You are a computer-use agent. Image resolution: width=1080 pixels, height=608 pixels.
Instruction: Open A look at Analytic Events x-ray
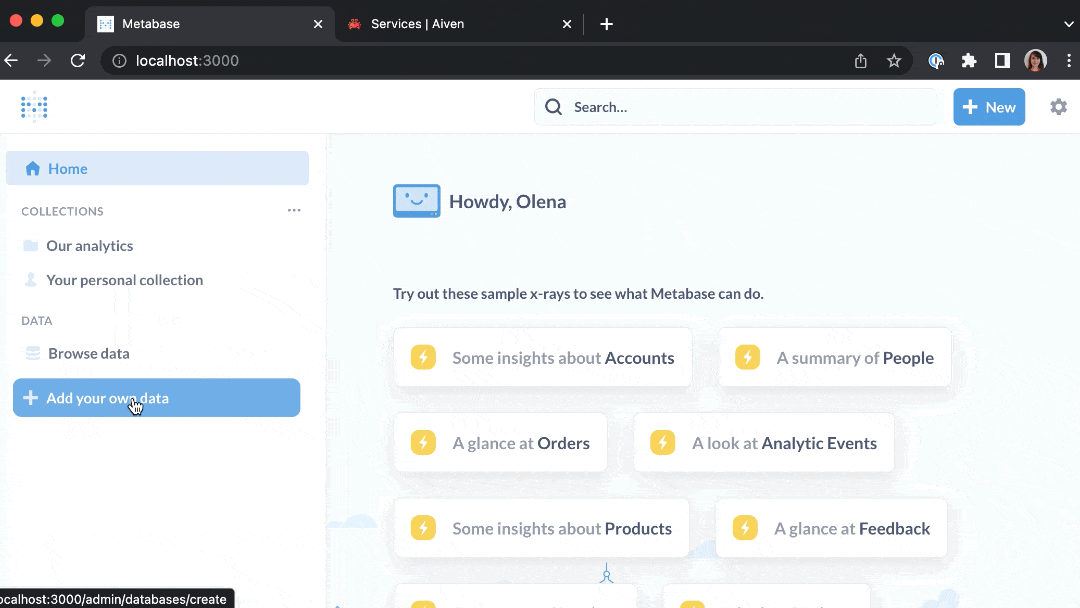(764, 443)
